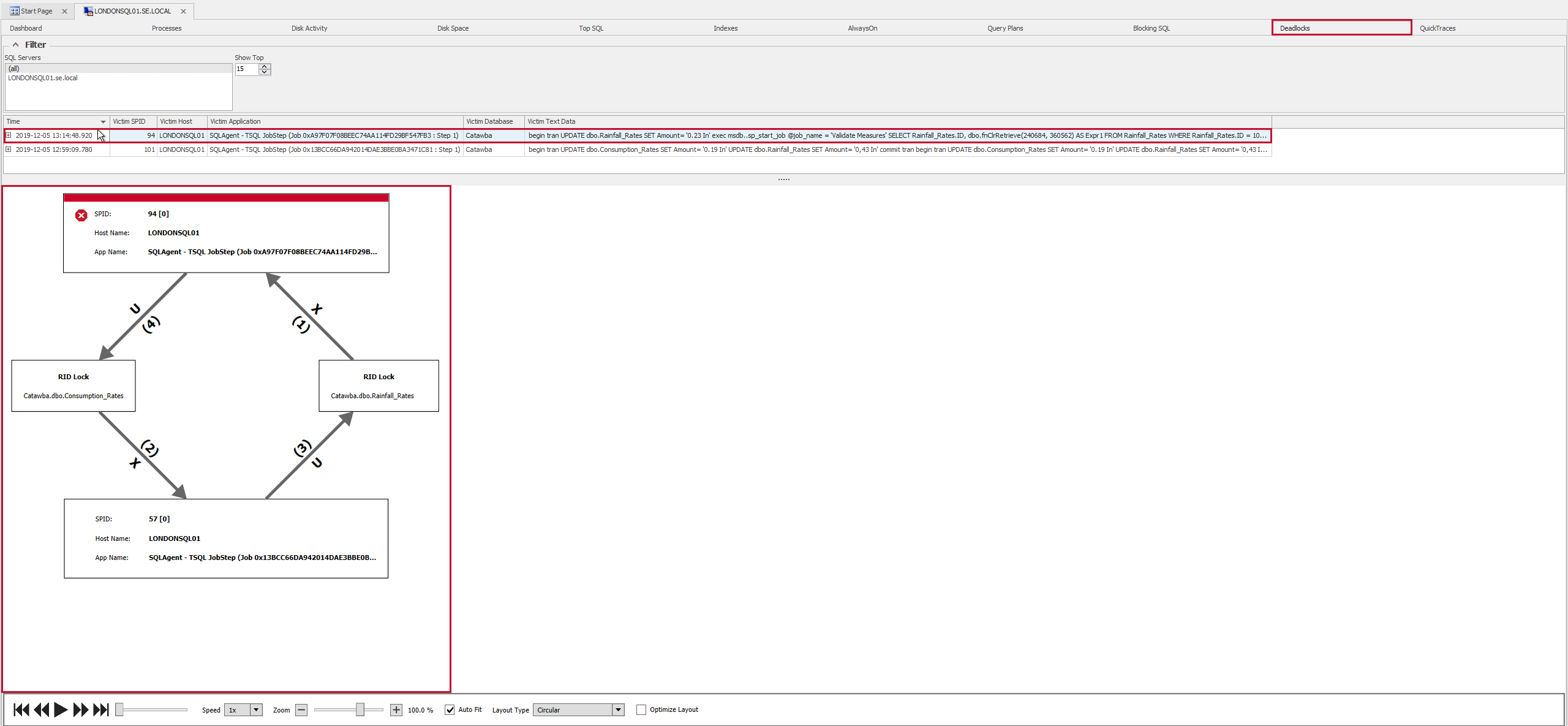Zoom out of the deadlock diagram

click(301, 709)
